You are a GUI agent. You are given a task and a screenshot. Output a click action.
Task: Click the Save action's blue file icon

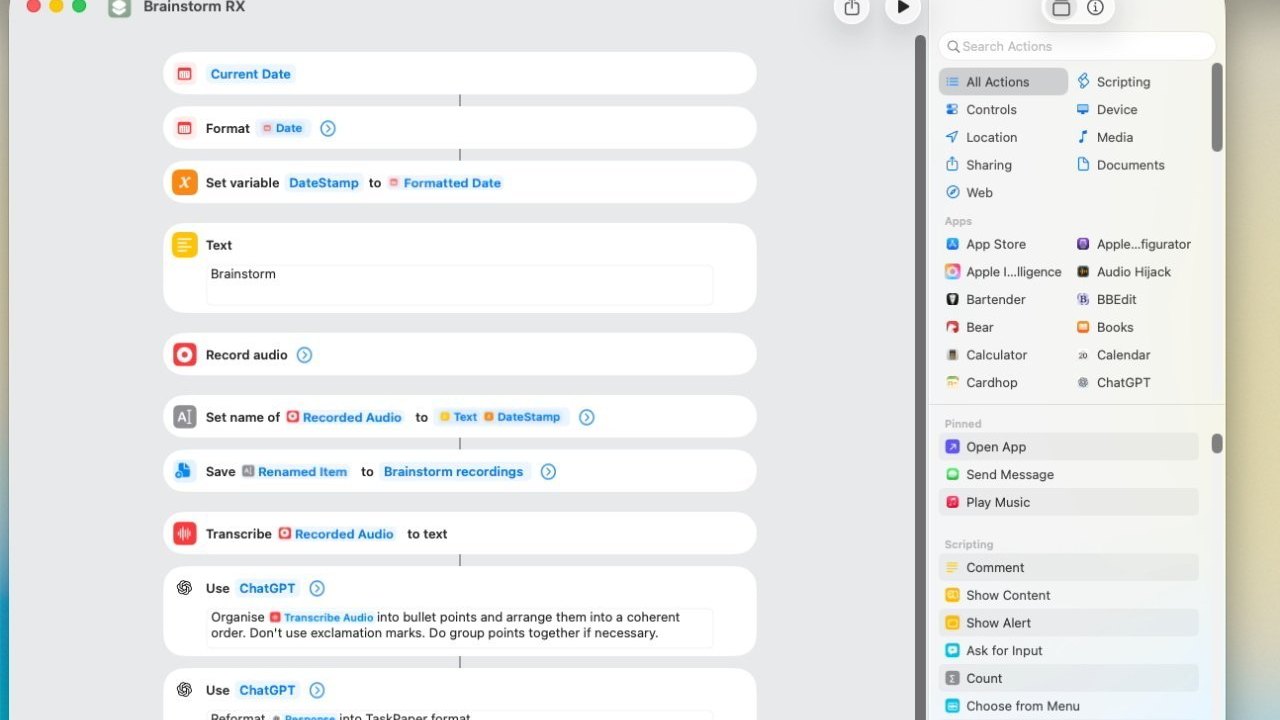[x=184, y=472]
